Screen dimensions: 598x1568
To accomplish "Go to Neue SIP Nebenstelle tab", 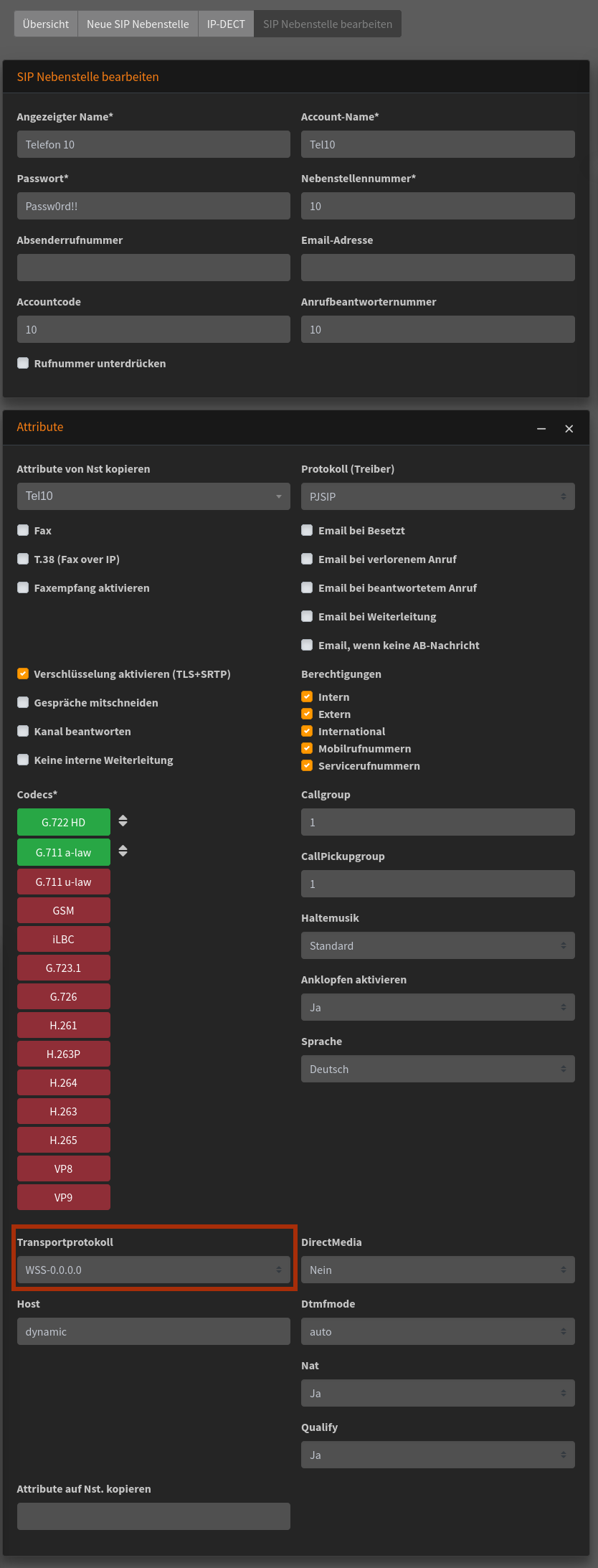I will [x=138, y=24].
